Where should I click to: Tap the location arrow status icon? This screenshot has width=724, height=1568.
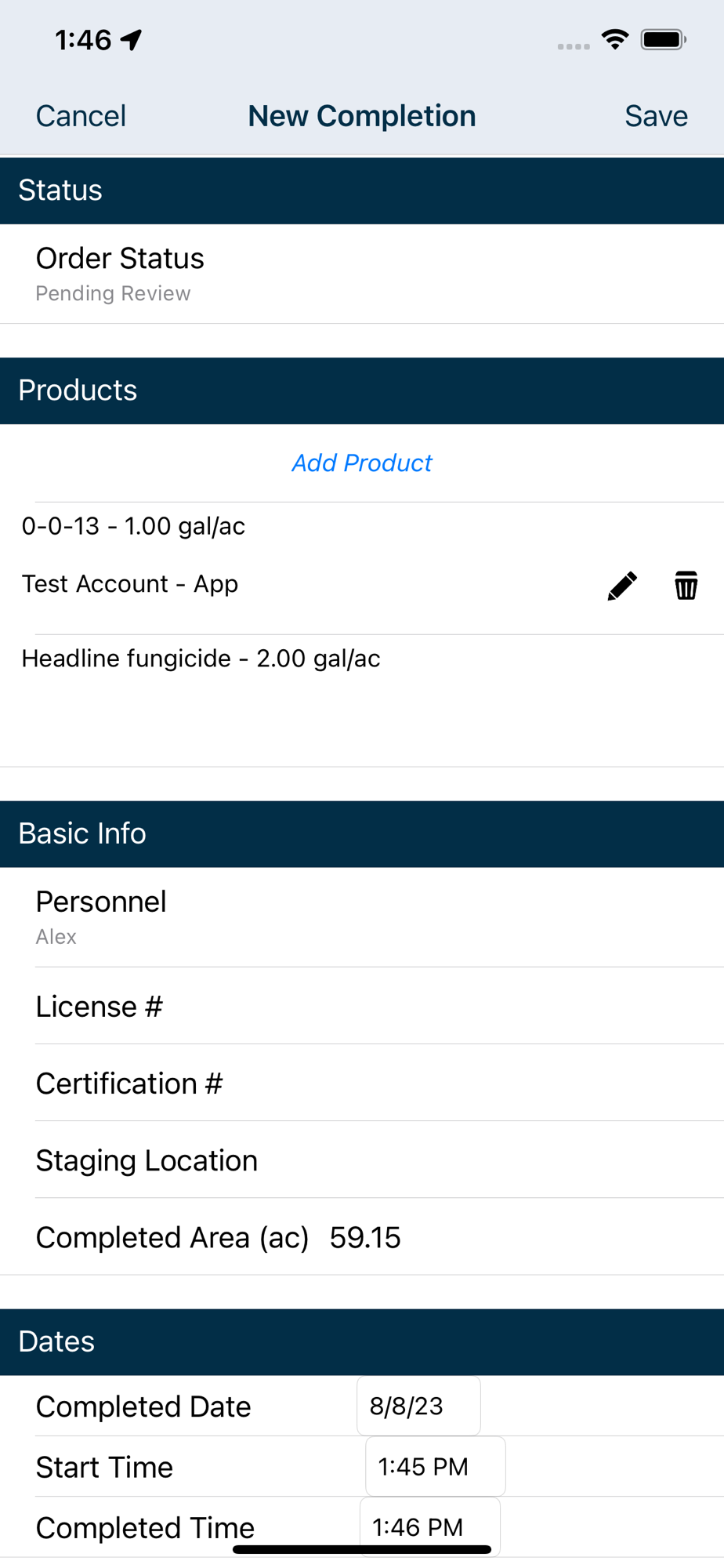[x=132, y=39]
